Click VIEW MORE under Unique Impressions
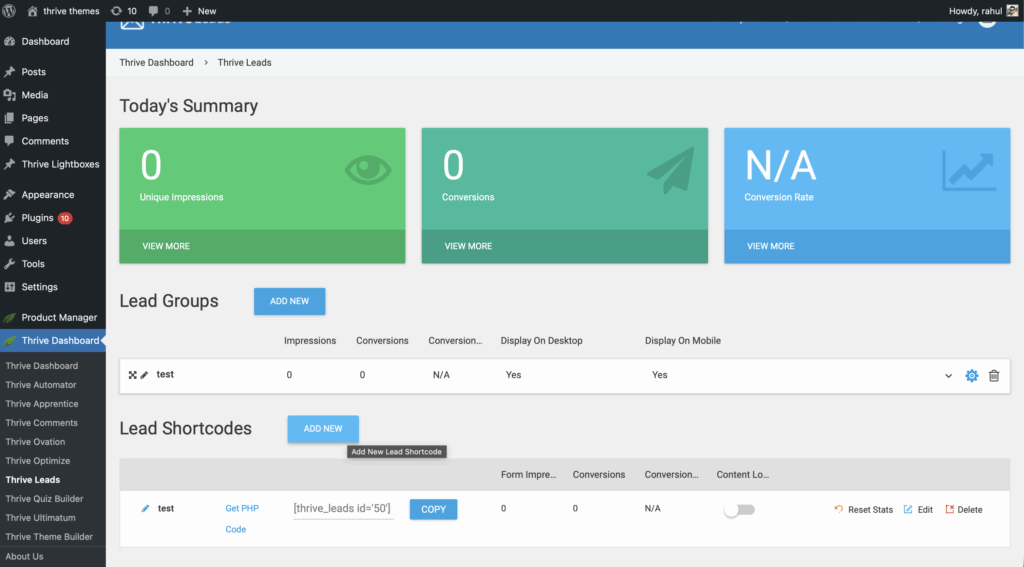The height and width of the screenshot is (567, 1024). pyautogui.click(x=166, y=246)
